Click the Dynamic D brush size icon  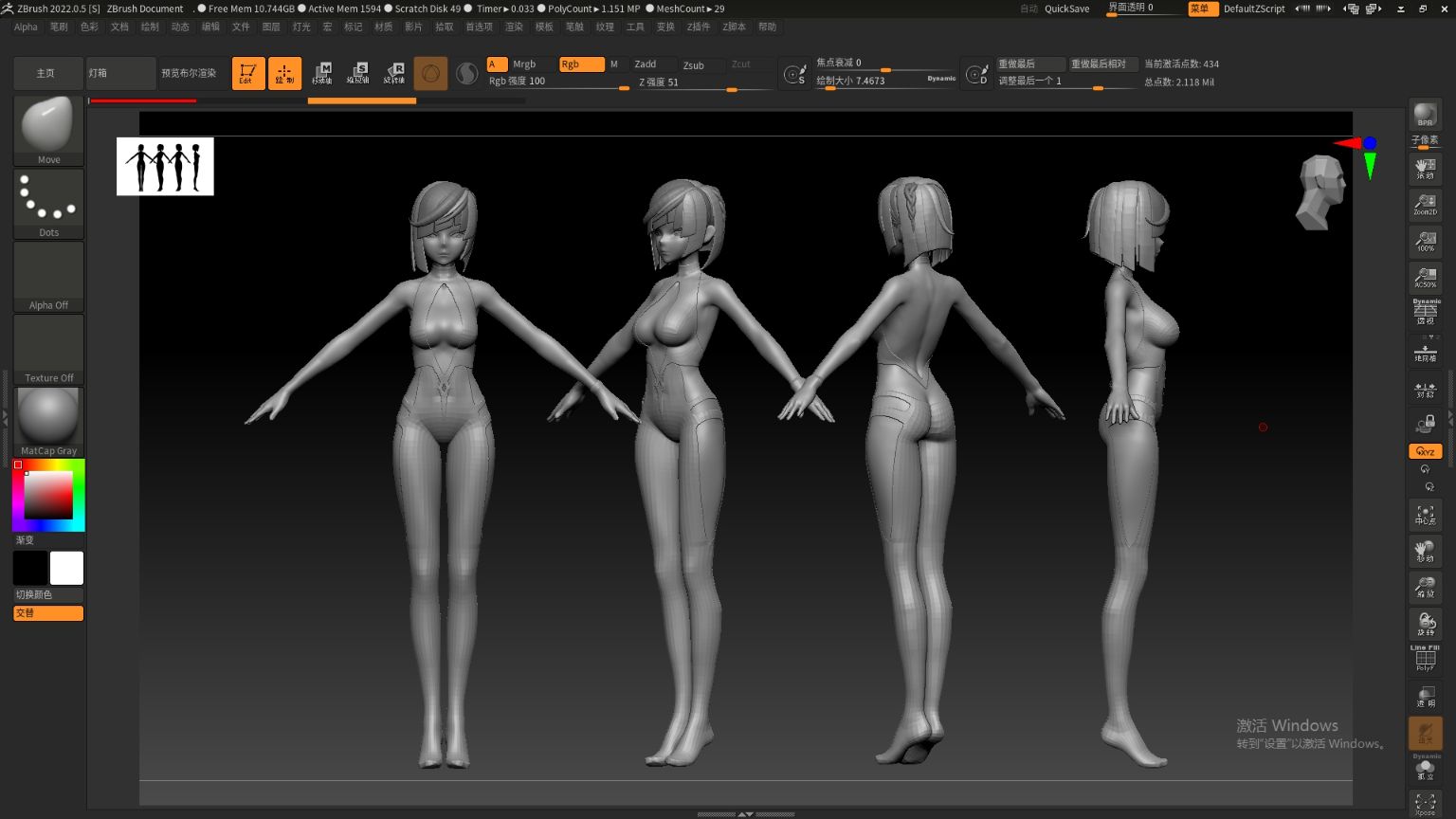[976, 73]
